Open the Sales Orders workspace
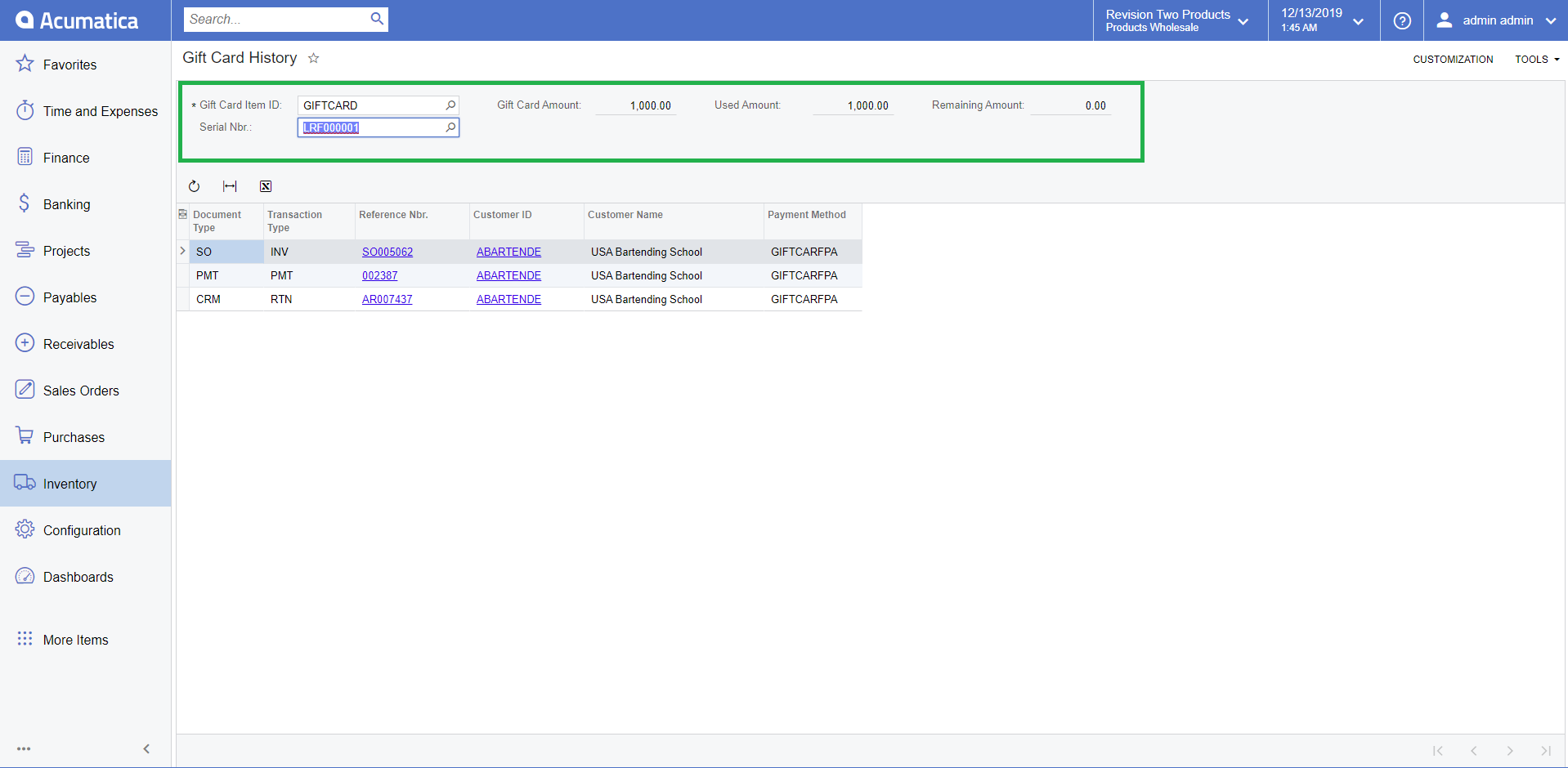The height and width of the screenshot is (768, 1568). tap(85, 391)
